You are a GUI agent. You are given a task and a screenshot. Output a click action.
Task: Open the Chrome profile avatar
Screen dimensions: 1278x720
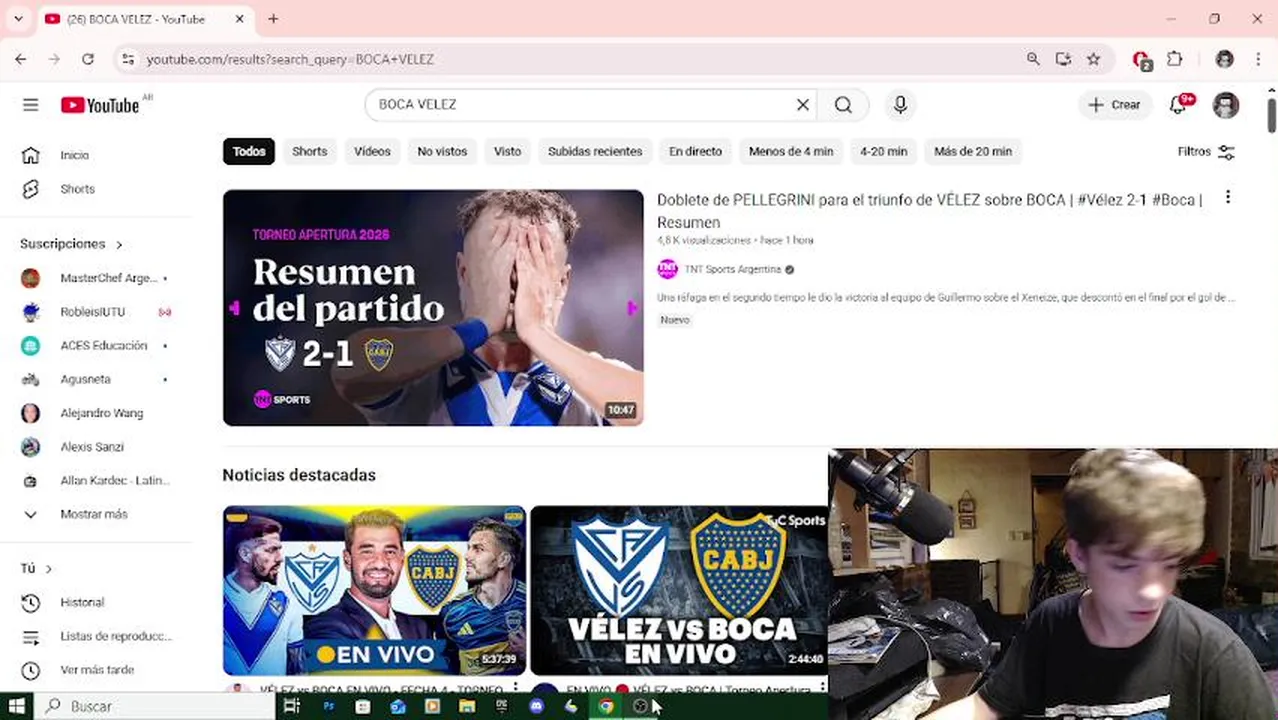1225,59
